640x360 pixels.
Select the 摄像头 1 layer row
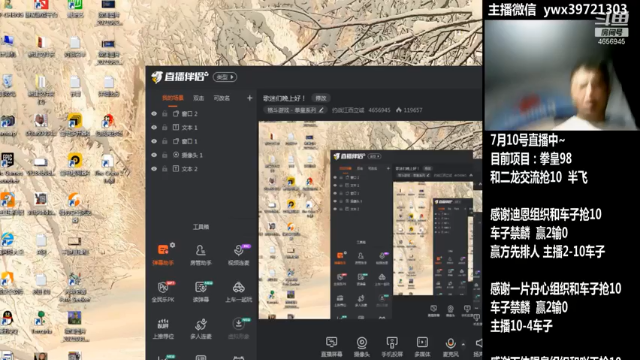click(x=202, y=155)
